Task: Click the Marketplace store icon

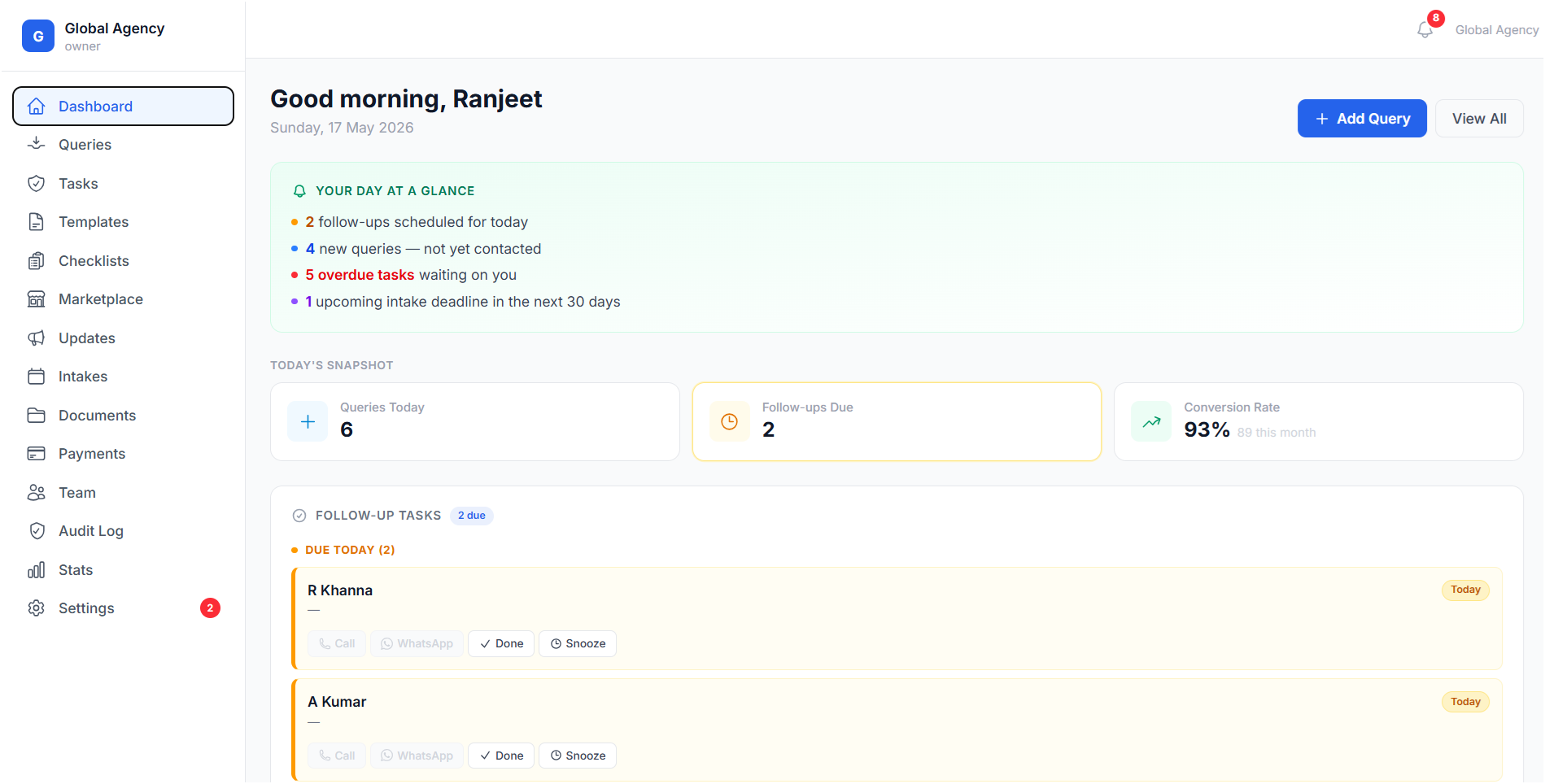Action: 37,299
